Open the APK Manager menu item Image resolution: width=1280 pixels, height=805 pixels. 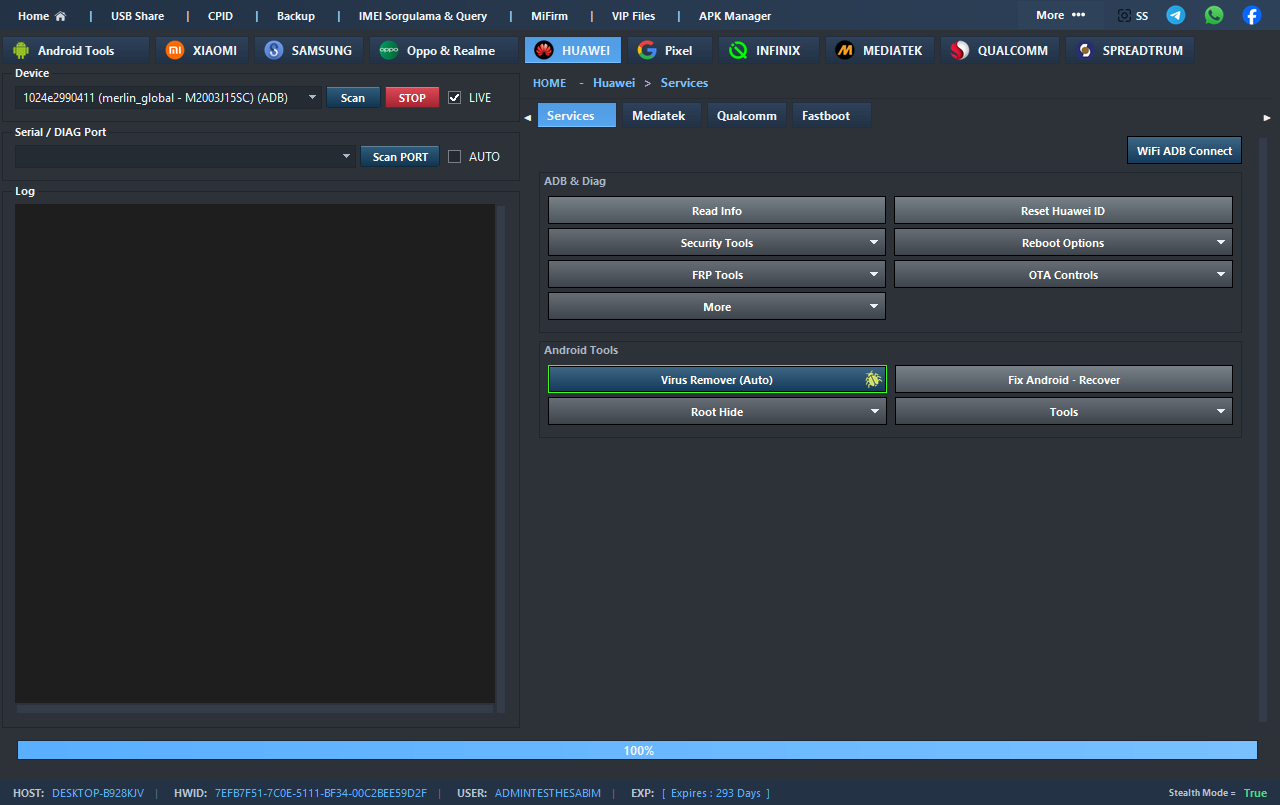[735, 16]
